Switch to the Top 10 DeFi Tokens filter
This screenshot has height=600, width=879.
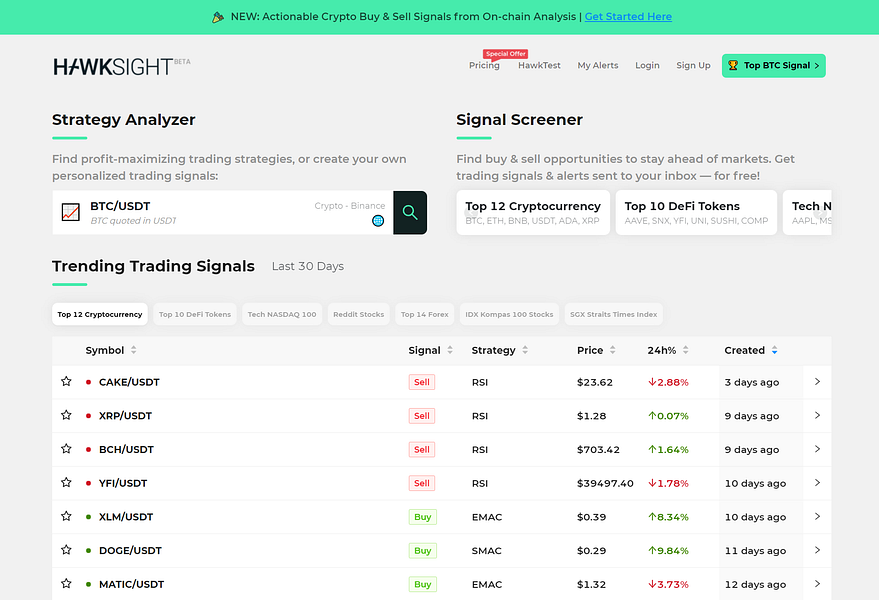tap(194, 313)
